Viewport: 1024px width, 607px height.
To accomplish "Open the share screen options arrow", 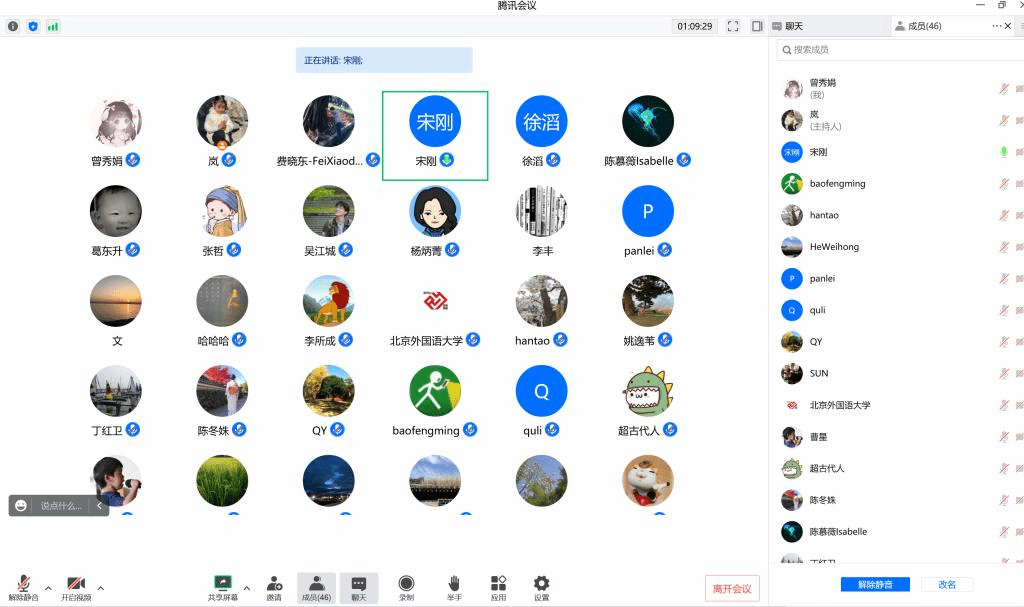I will pos(247,588).
